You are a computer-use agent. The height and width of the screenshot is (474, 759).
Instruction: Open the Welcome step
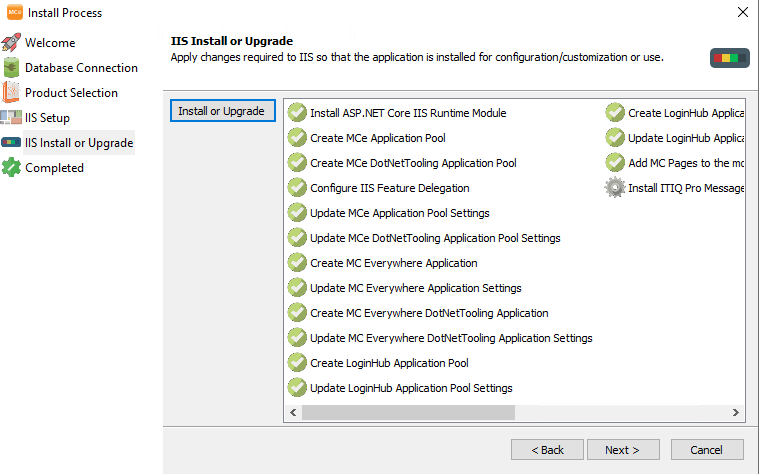coord(50,43)
